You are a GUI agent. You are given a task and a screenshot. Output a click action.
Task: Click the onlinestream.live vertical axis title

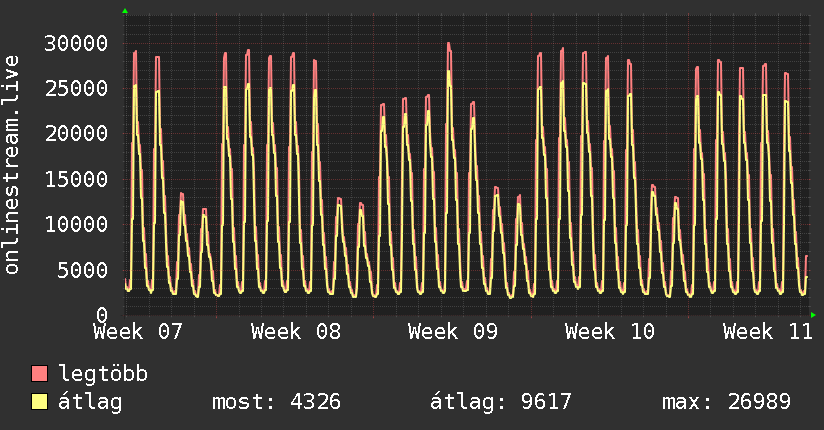pyautogui.click(x=12, y=165)
